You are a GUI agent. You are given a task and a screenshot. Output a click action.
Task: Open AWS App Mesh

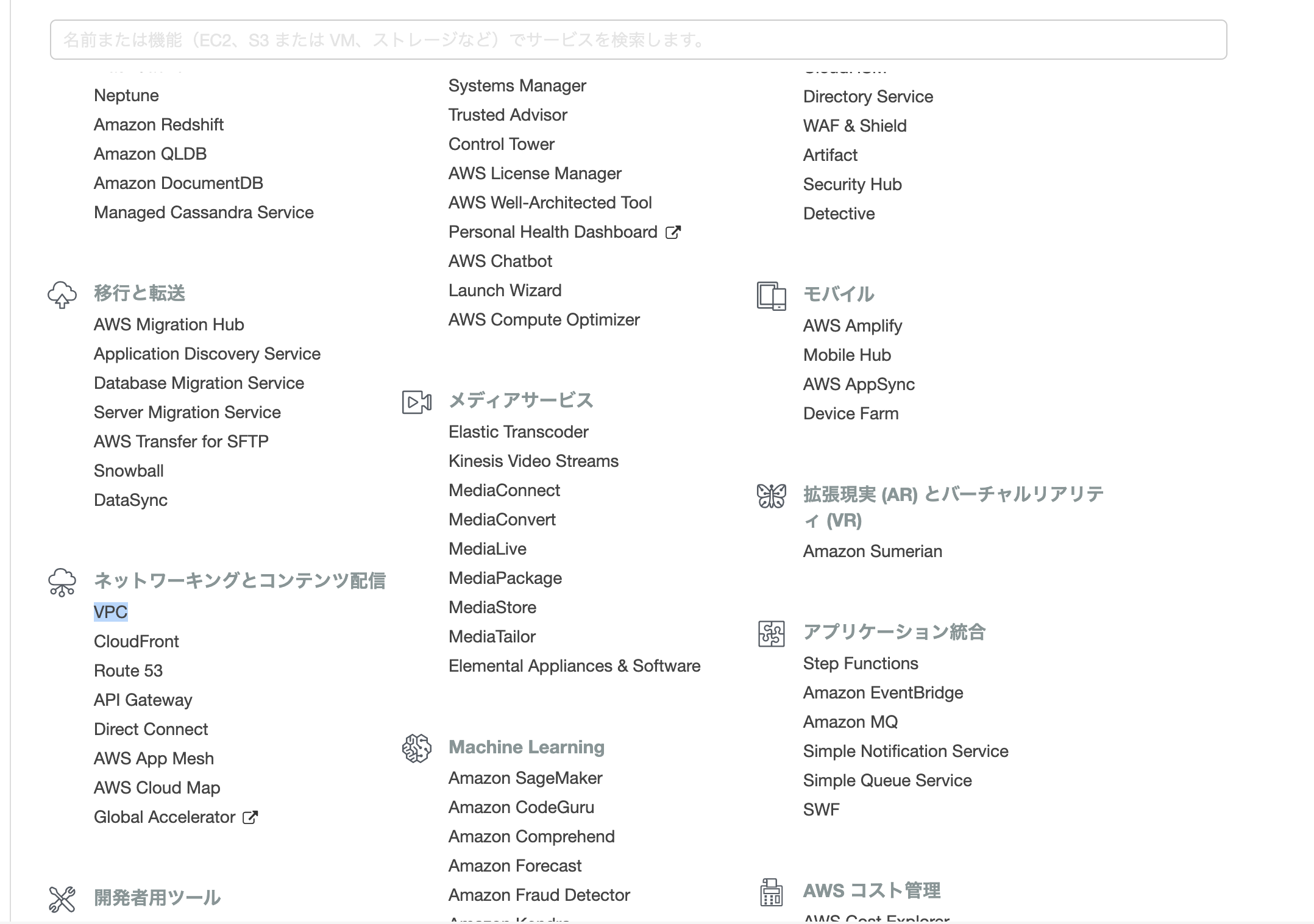(154, 758)
